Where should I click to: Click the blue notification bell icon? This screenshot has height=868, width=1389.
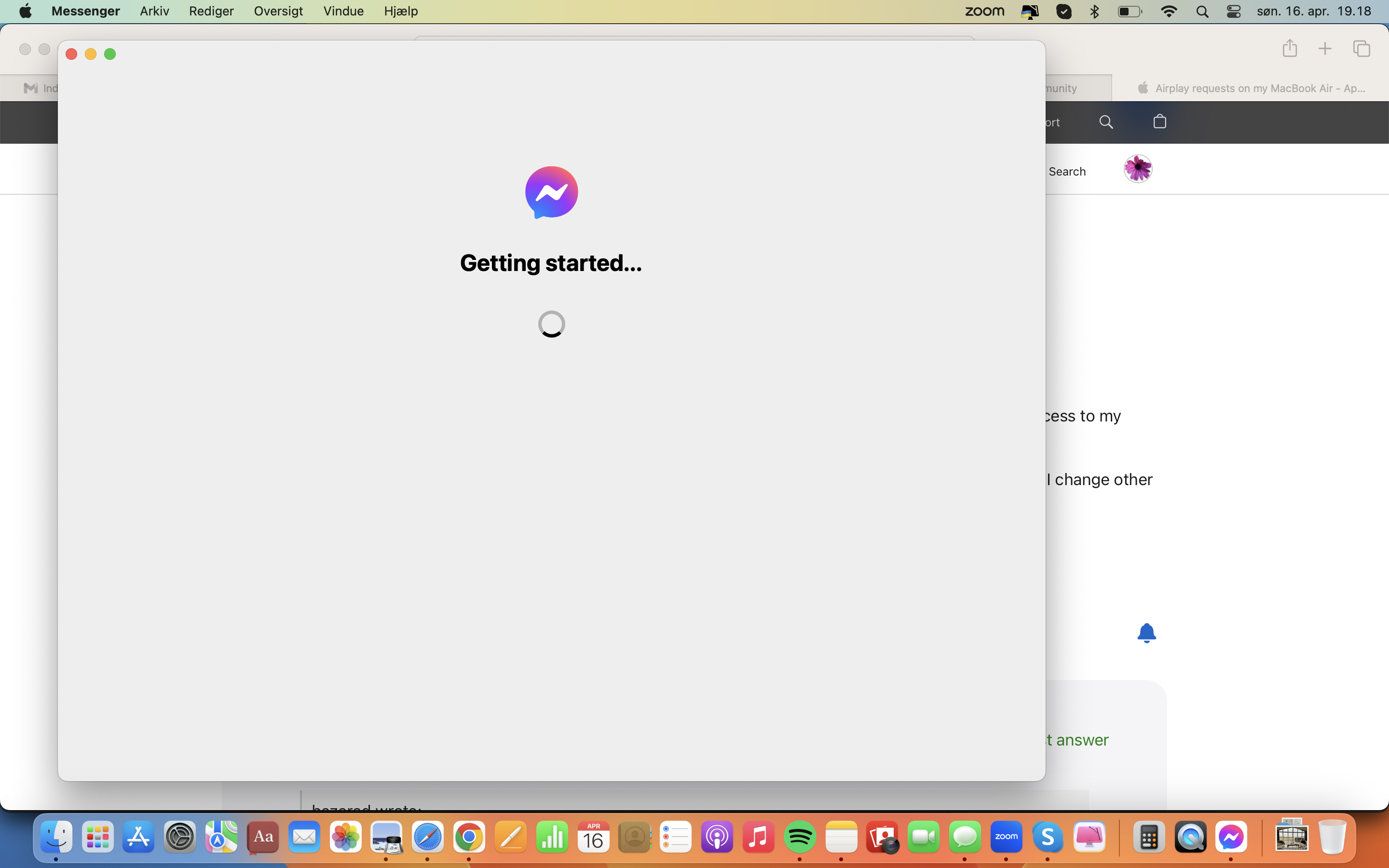point(1146,633)
